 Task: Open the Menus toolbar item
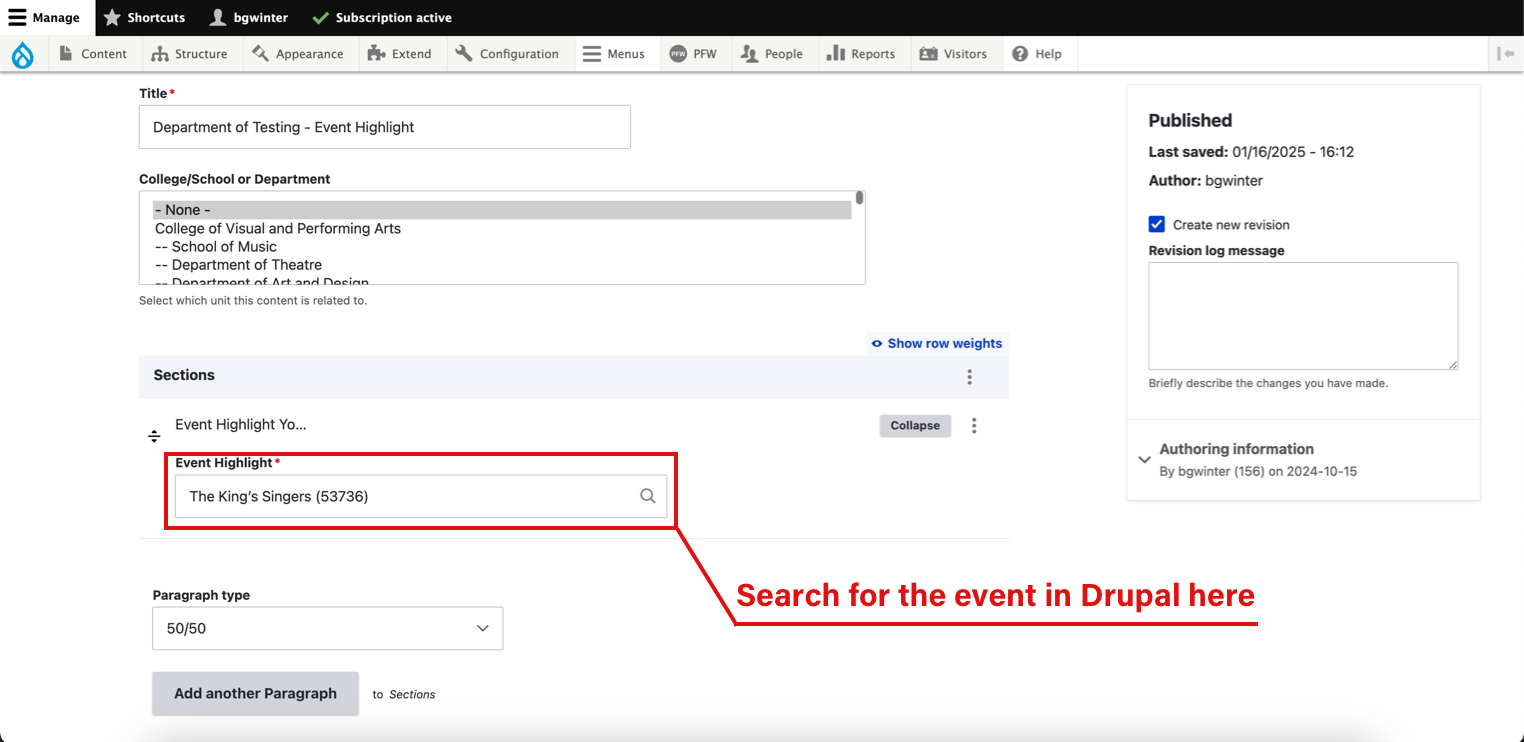[x=614, y=54]
